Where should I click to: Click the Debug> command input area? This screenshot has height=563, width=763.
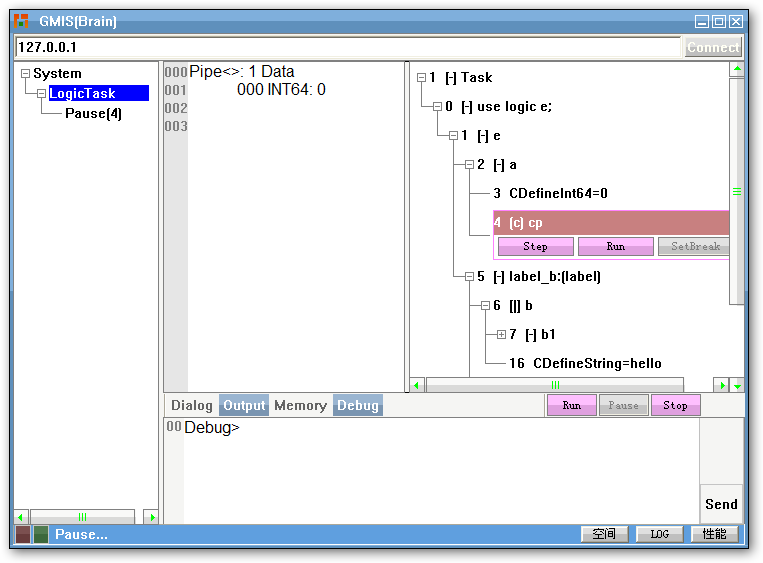point(432,471)
